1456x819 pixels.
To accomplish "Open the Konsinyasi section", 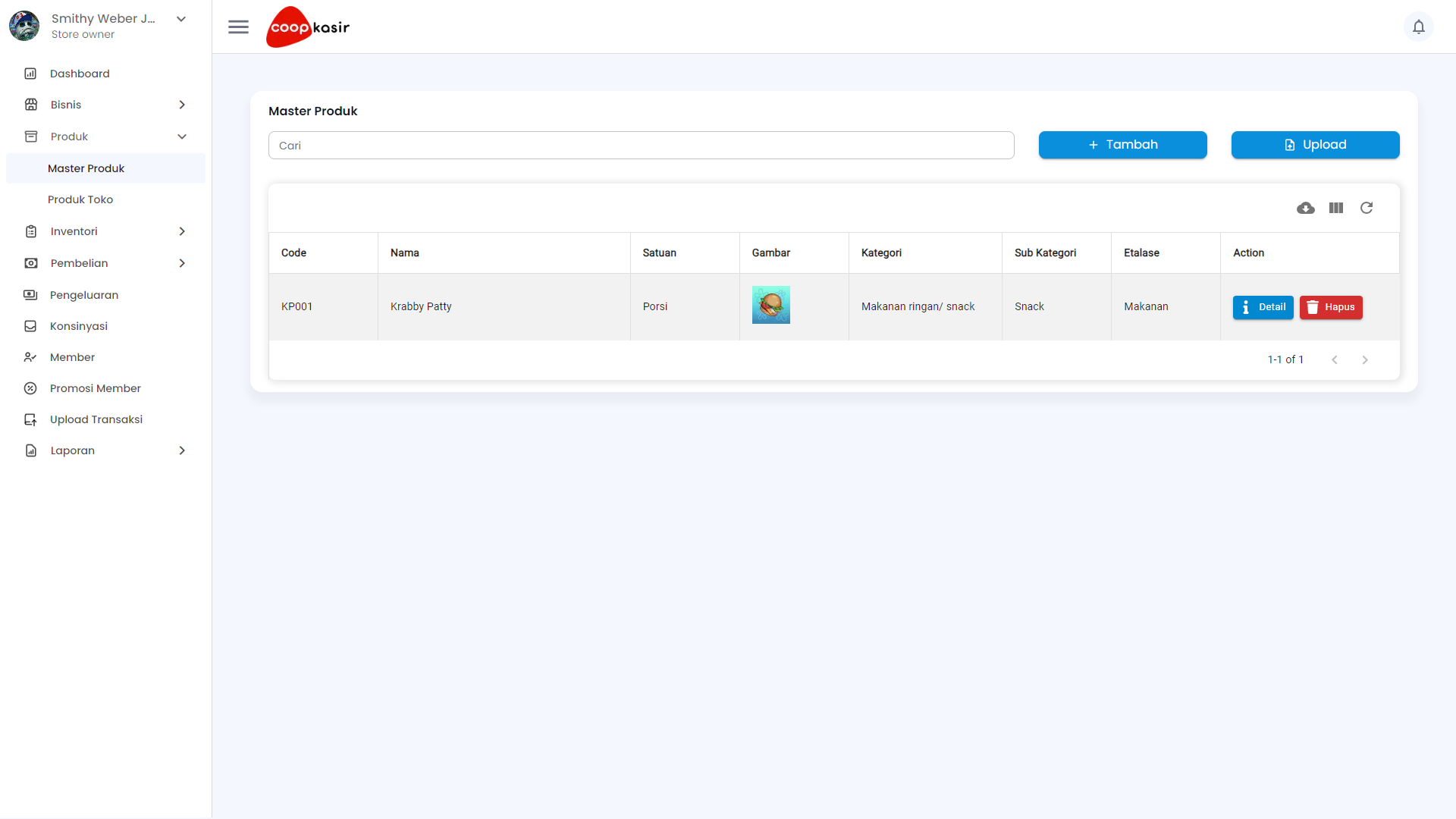I will pyautogui.click(x=77, y=326).
